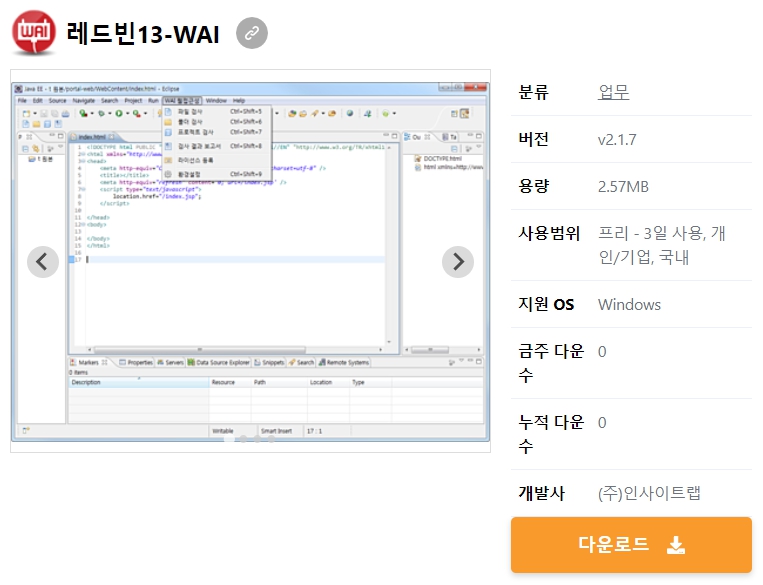
Task: Select the first white carousel indicator dot
Action: (x=229, y=439)
